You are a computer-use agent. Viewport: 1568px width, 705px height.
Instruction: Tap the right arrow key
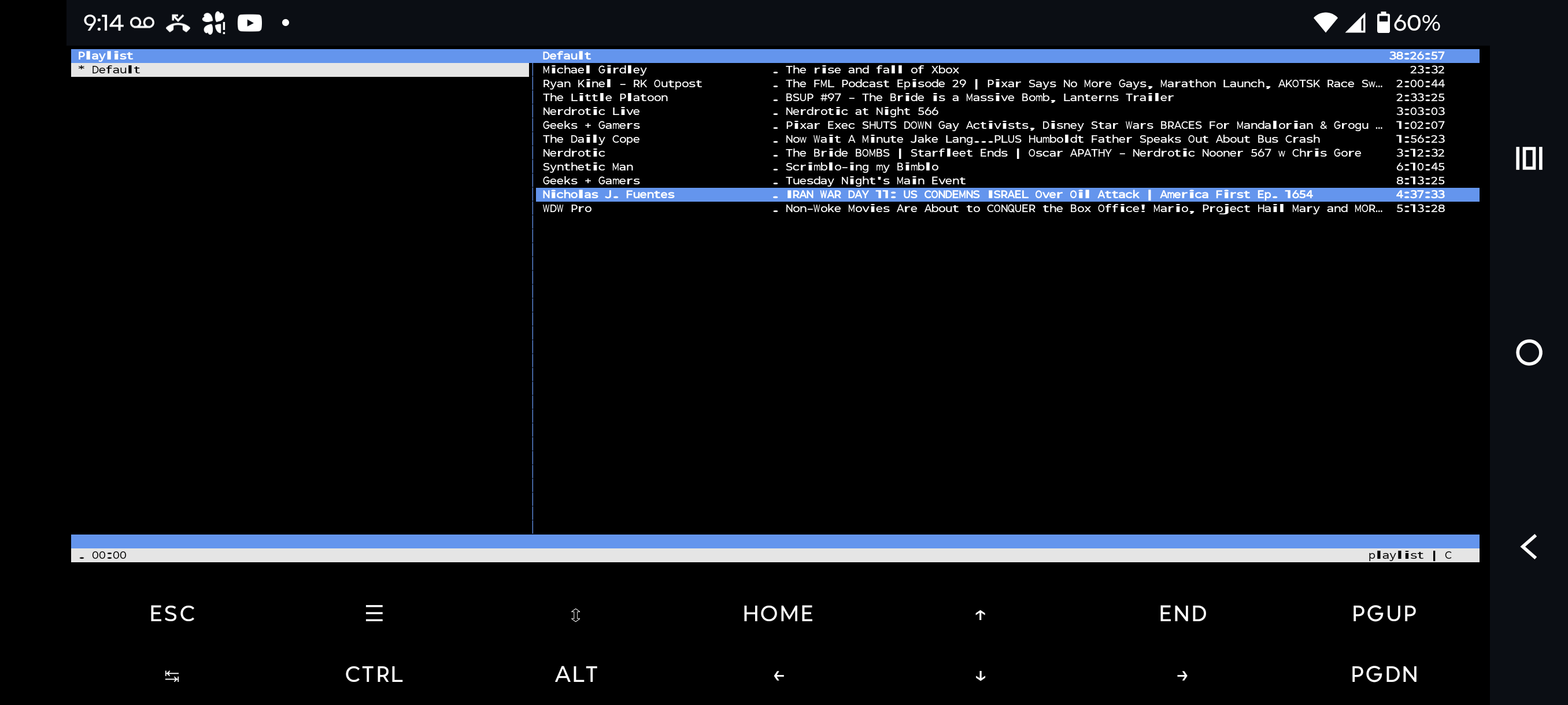point(1182,675)
